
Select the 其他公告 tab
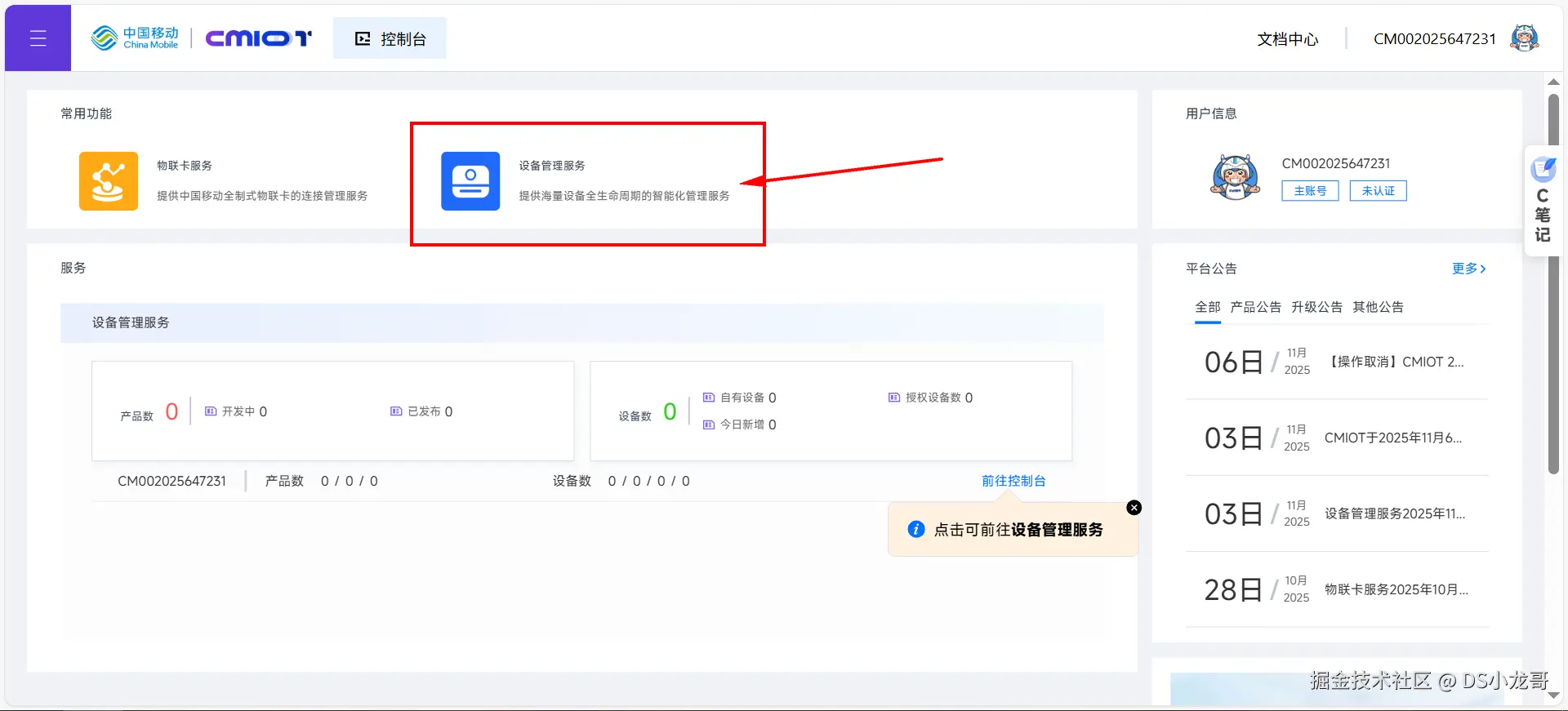tap(1378, 307)
